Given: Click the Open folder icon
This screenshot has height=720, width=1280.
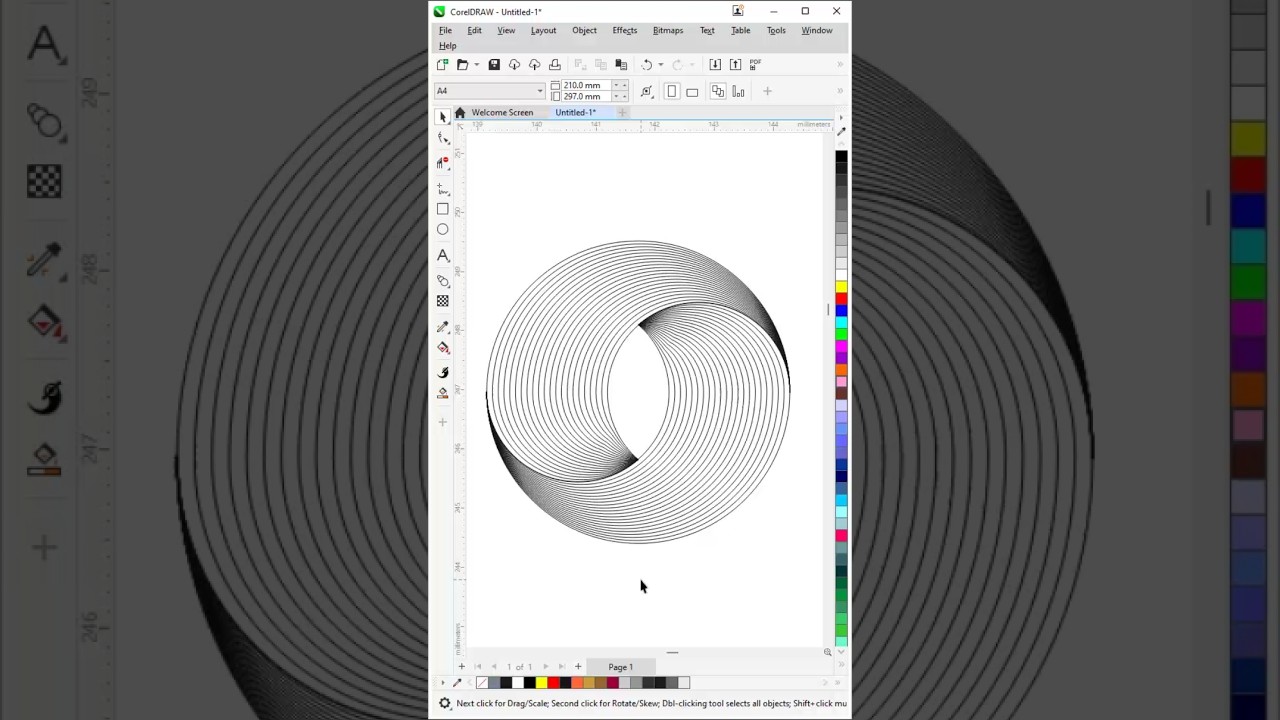Looking at the screenshot, I should coord(462,65).
